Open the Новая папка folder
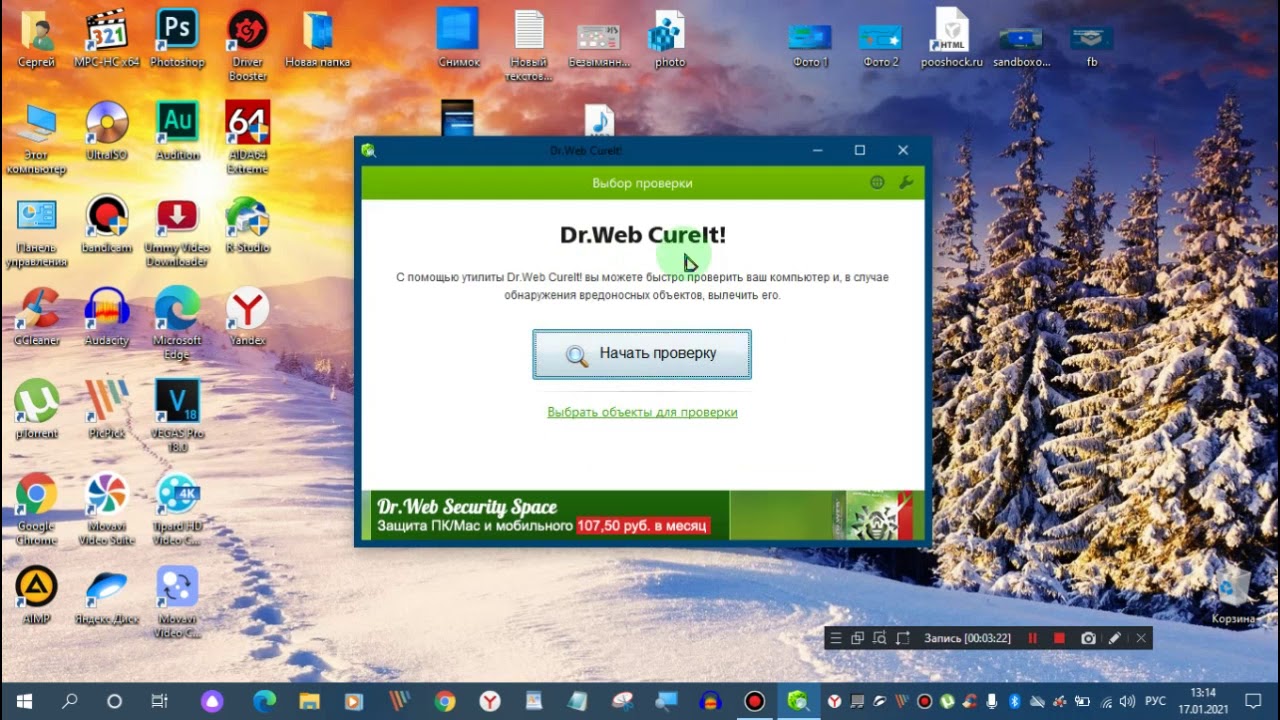Screen dimensions: 1280x720 click(318, 38)
